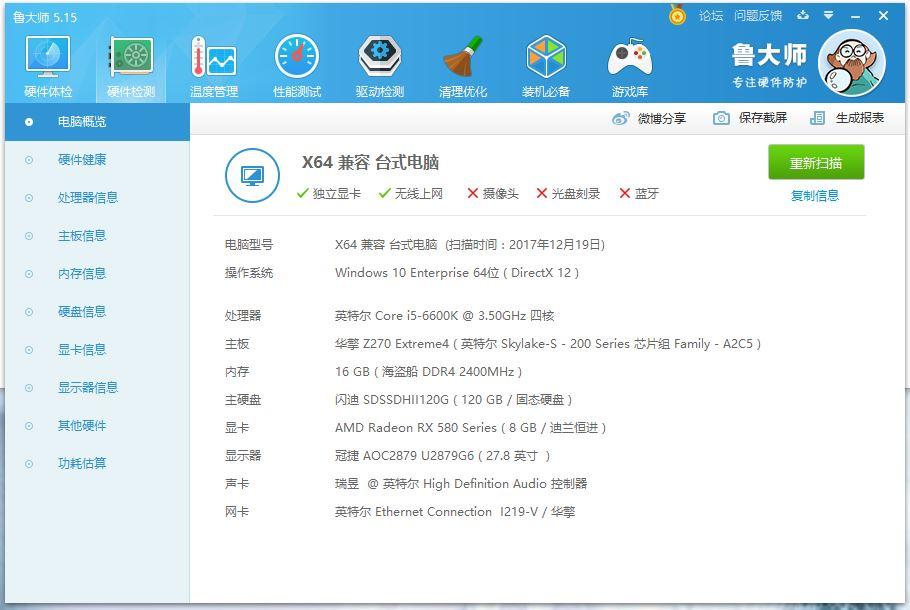
Task: Click the 独立显卡 checkmark item
Action: point(328,193)
